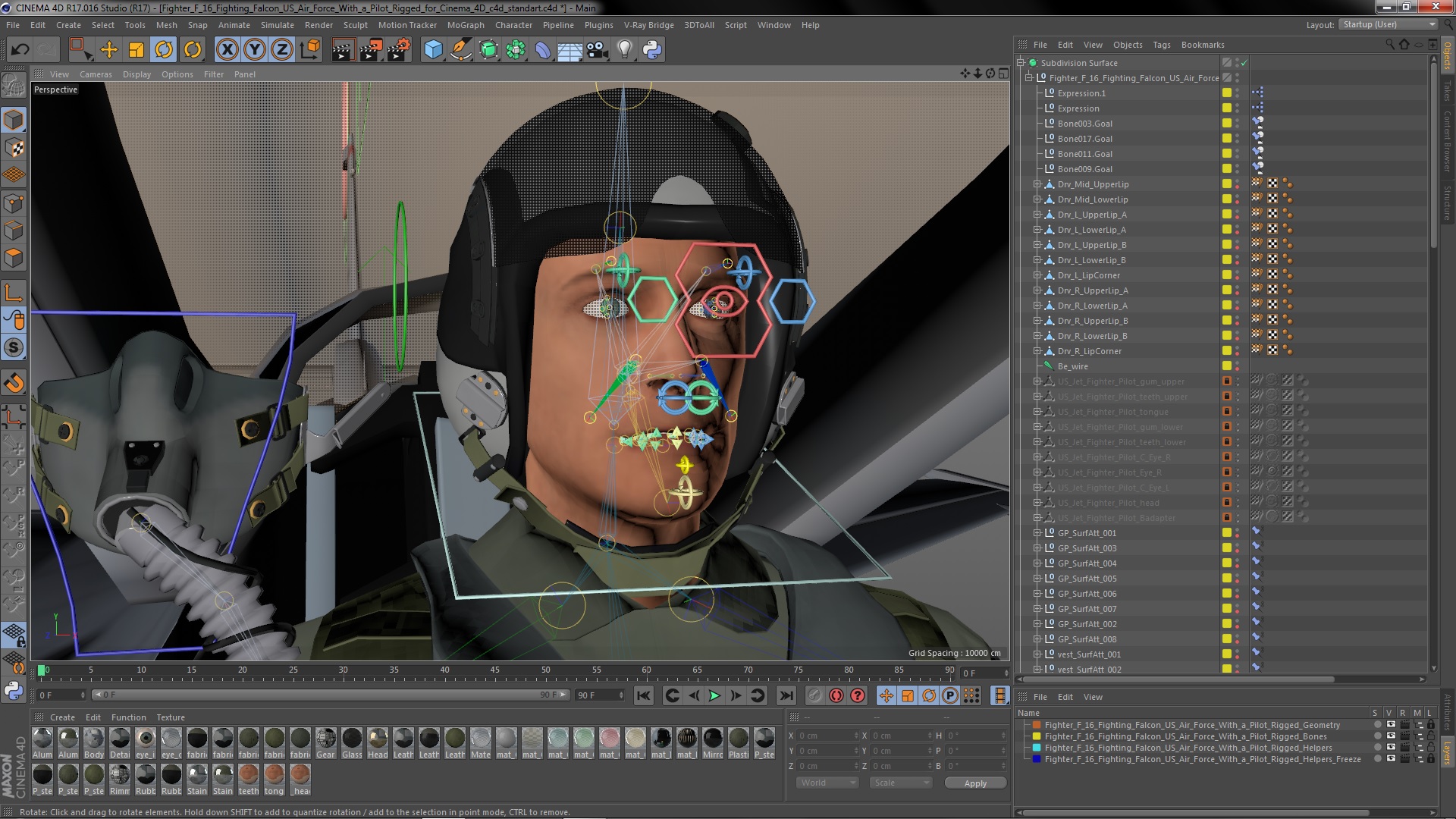Screen dimensions: 1456x819
Task: Click the coordinate system icon
Action: pyautogui.click(x=310, y=50)
